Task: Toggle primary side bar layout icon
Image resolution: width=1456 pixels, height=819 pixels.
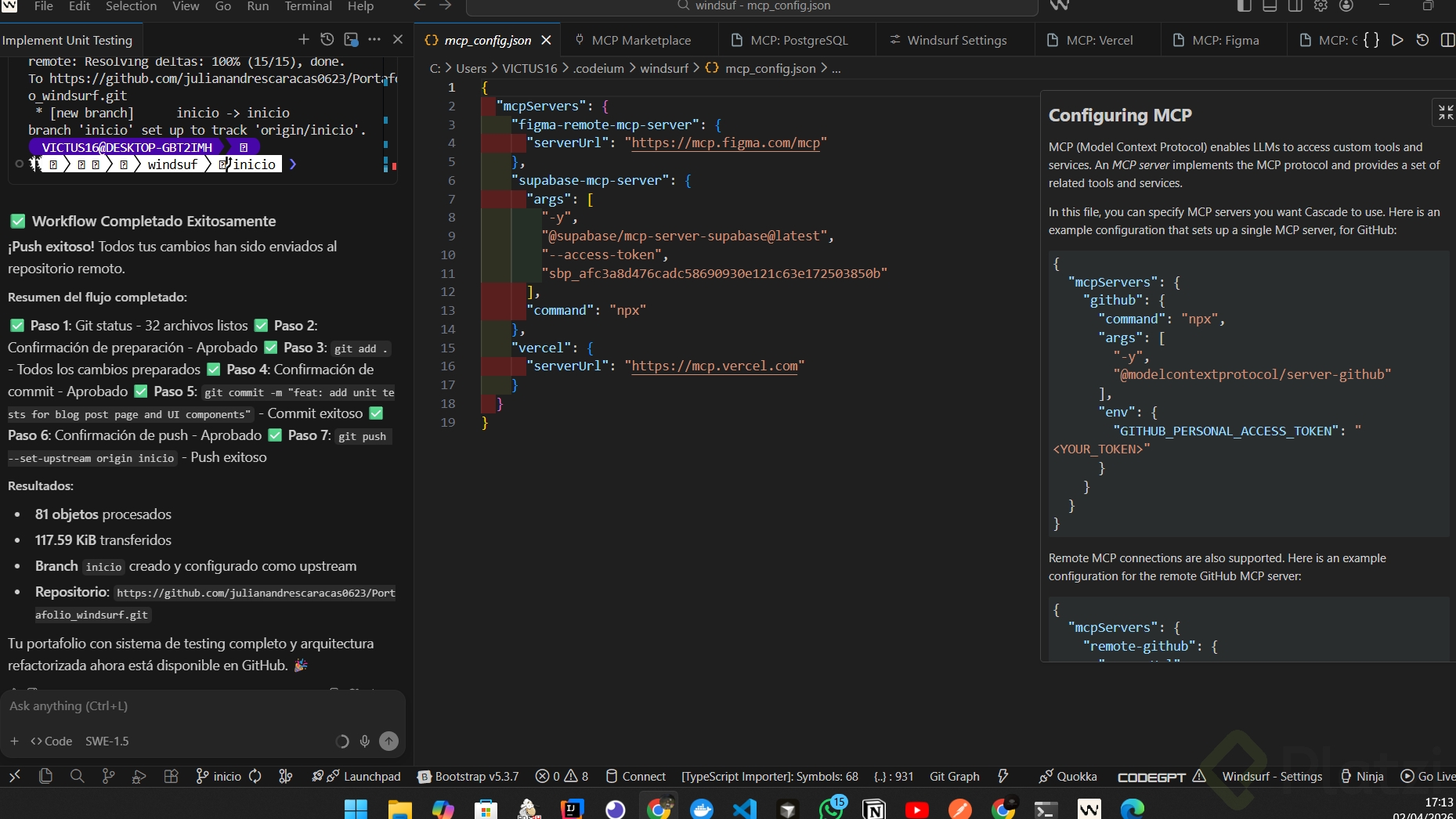Action: coord(1245,6)
